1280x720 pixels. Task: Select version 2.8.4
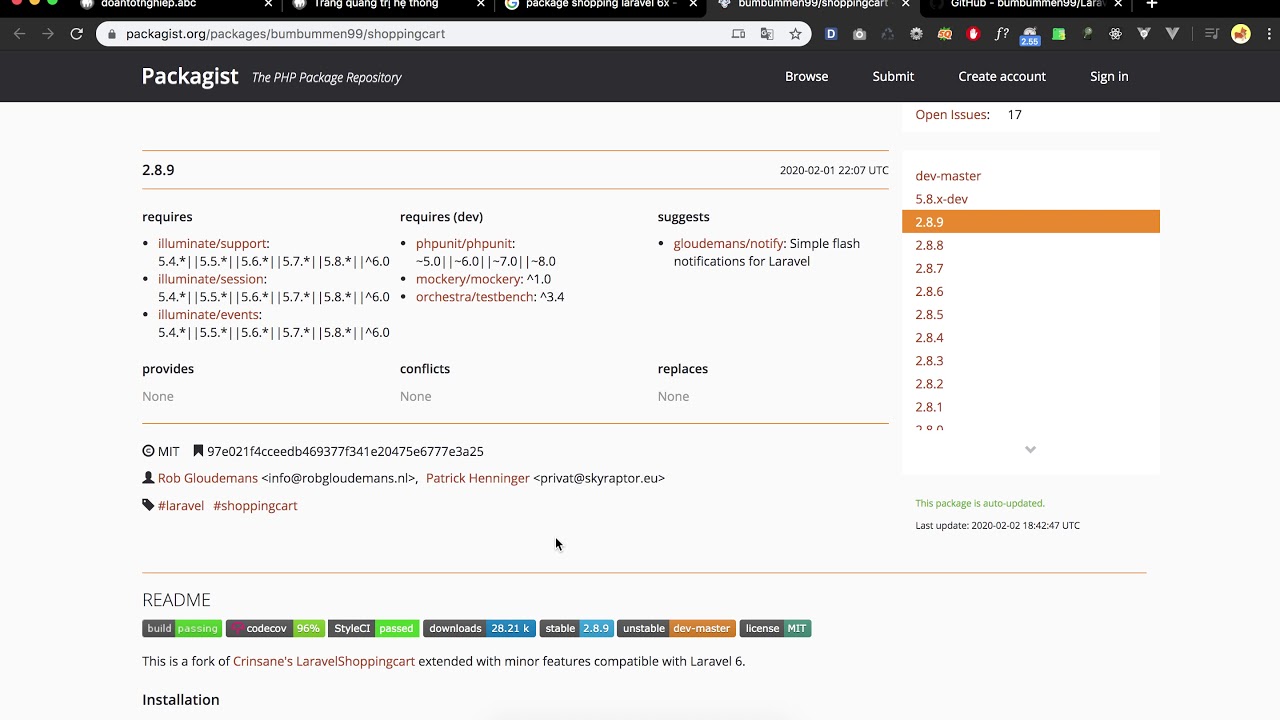[929, 337]
